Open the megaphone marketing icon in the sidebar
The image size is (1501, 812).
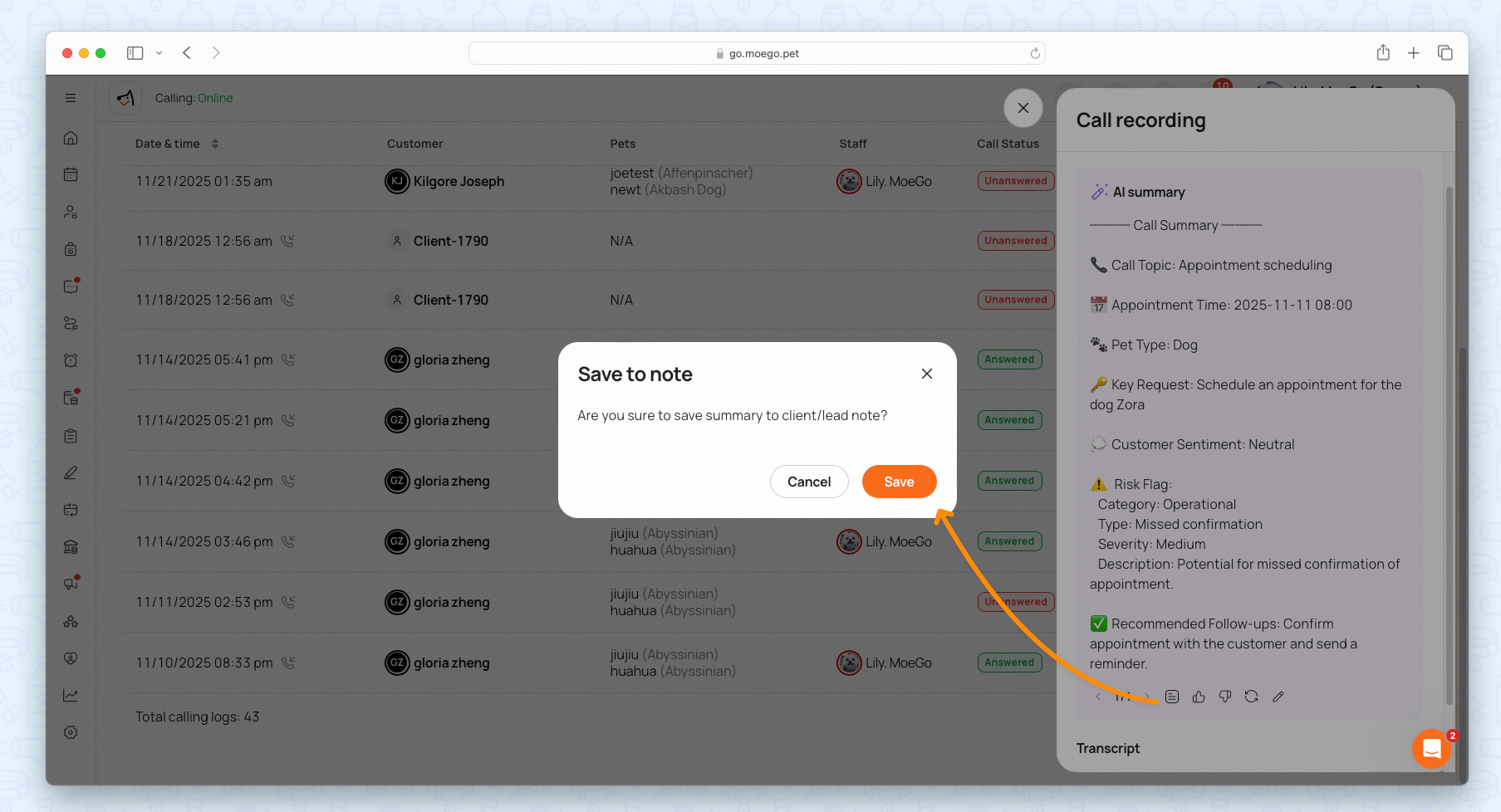[x=71, y=584]
